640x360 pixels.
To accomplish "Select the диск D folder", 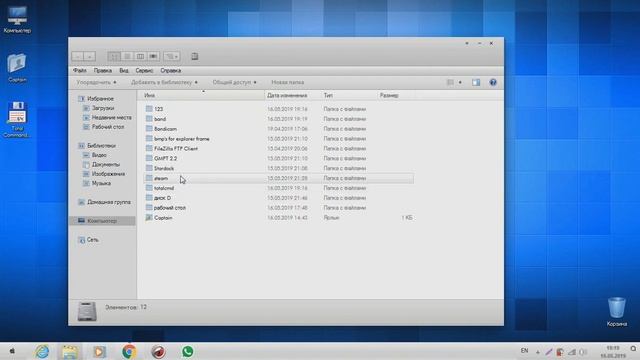I will click(162, 198).
